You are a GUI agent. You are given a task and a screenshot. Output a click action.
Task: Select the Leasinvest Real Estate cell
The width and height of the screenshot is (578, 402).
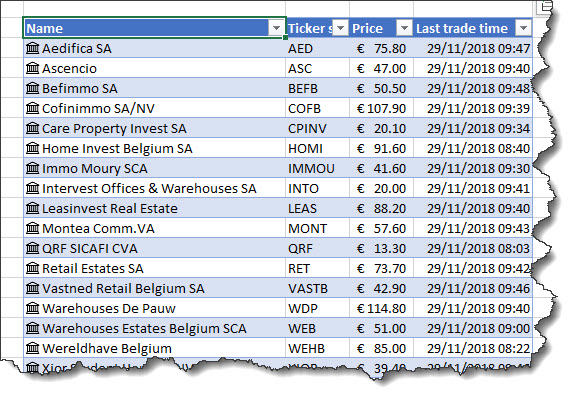[x=154, y=208]
